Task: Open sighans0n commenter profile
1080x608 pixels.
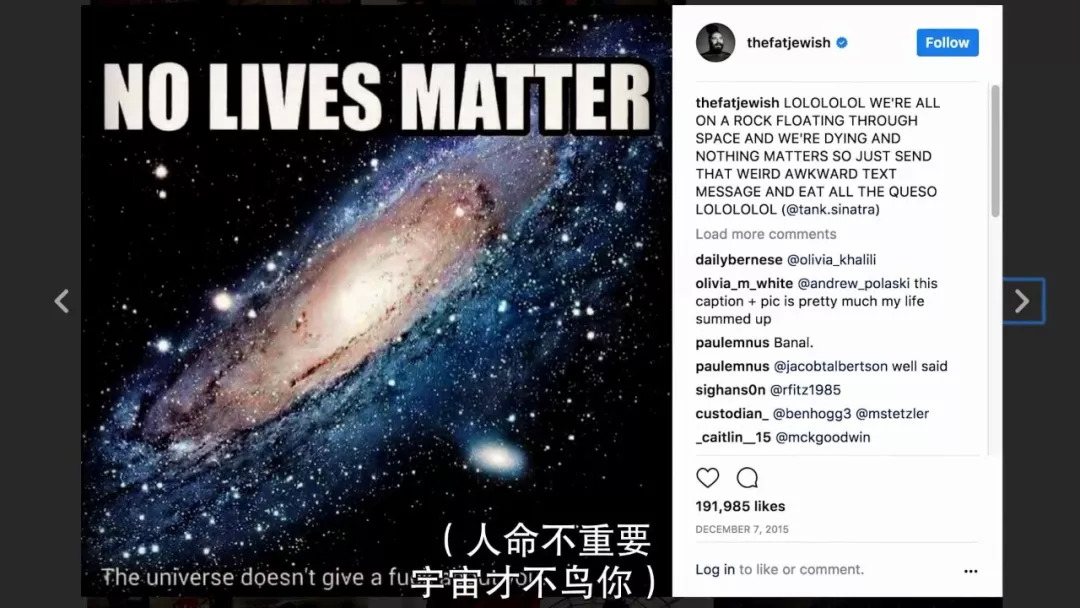Action: pos(730,390)
